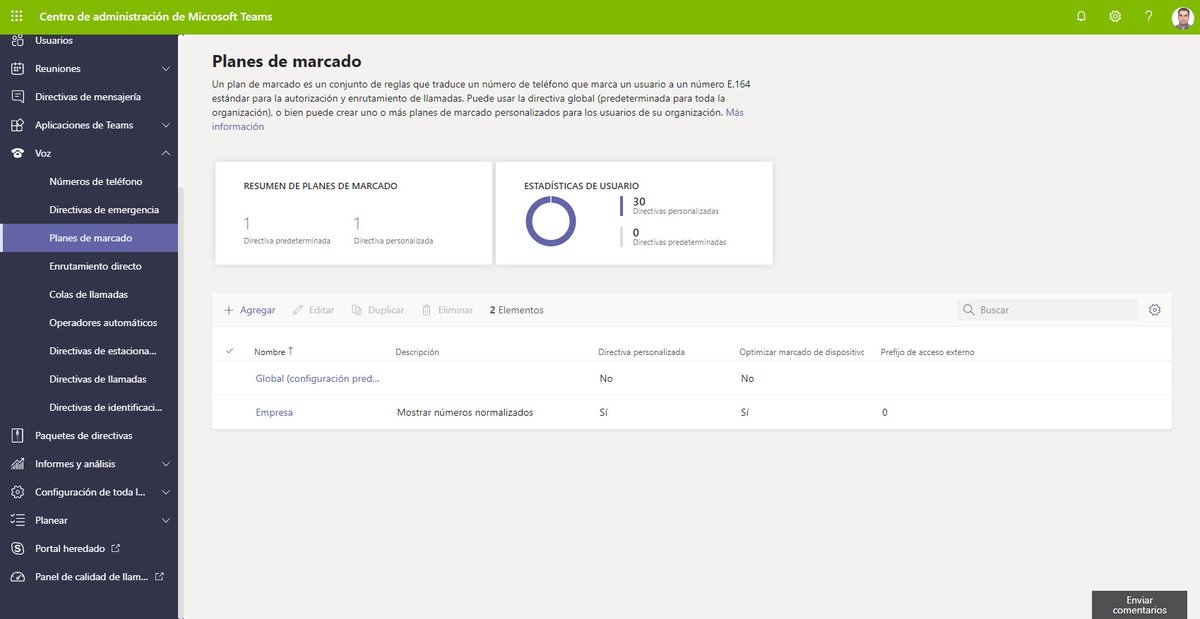
Task: Click the Usuarios sidebar icon
Action: pos(17,40)
